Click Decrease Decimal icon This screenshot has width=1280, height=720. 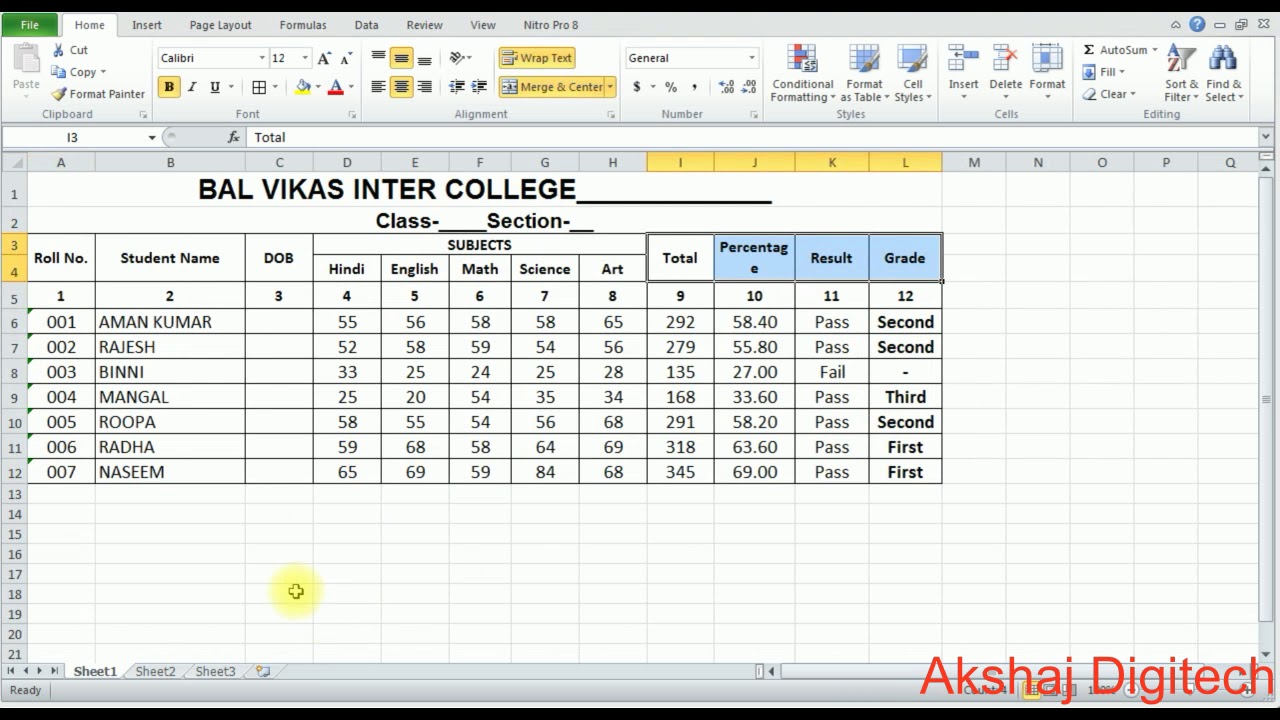(x=749, y=87)
